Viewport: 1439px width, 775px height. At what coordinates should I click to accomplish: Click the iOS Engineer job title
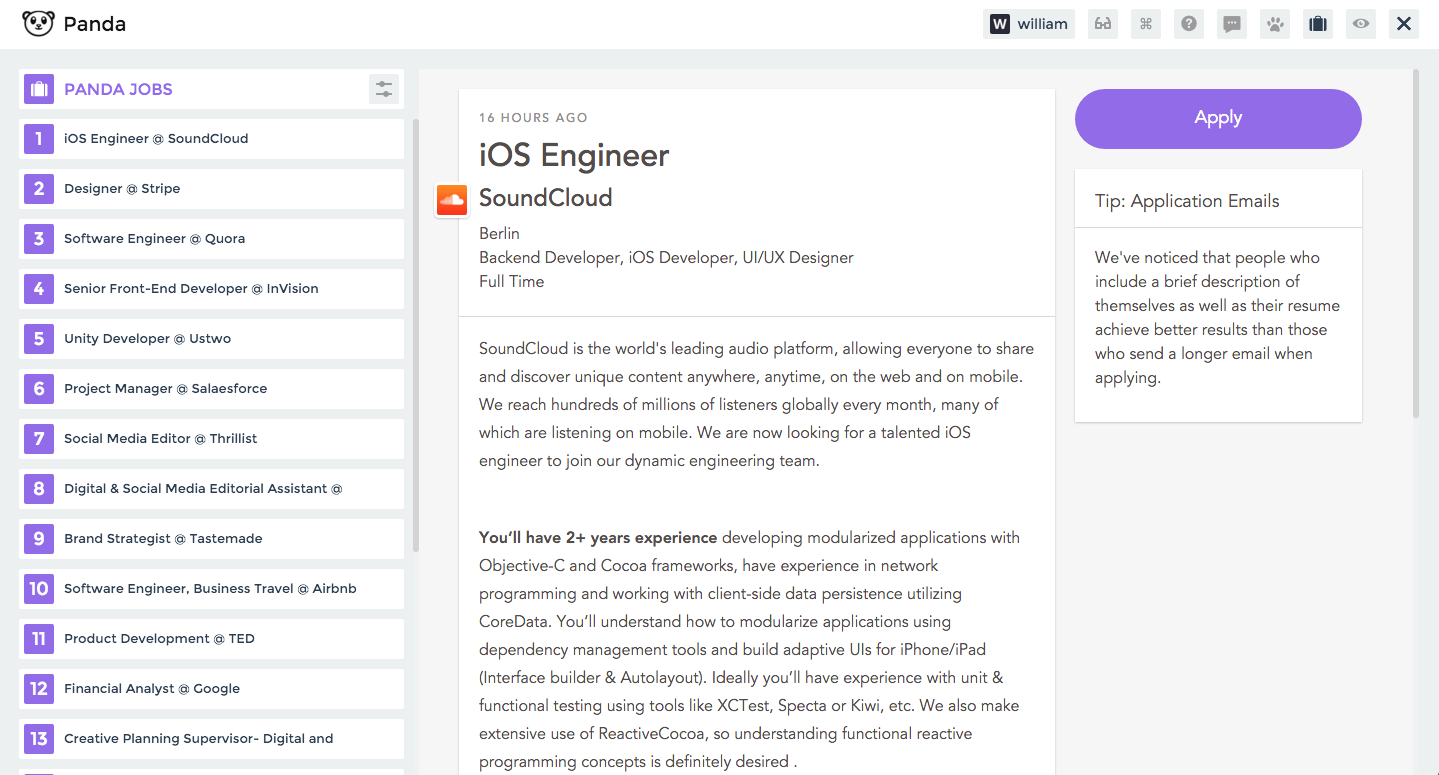(x=574, y=155)
